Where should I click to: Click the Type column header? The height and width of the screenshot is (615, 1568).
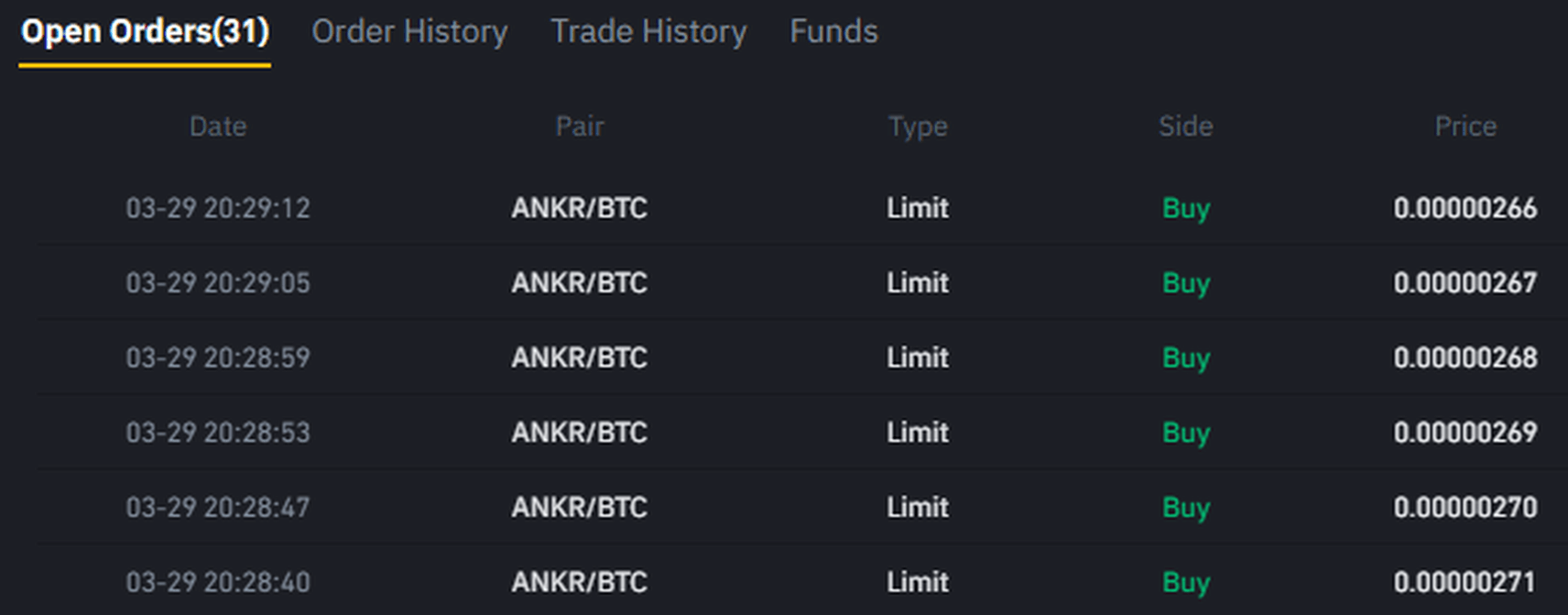click(918, 126)
